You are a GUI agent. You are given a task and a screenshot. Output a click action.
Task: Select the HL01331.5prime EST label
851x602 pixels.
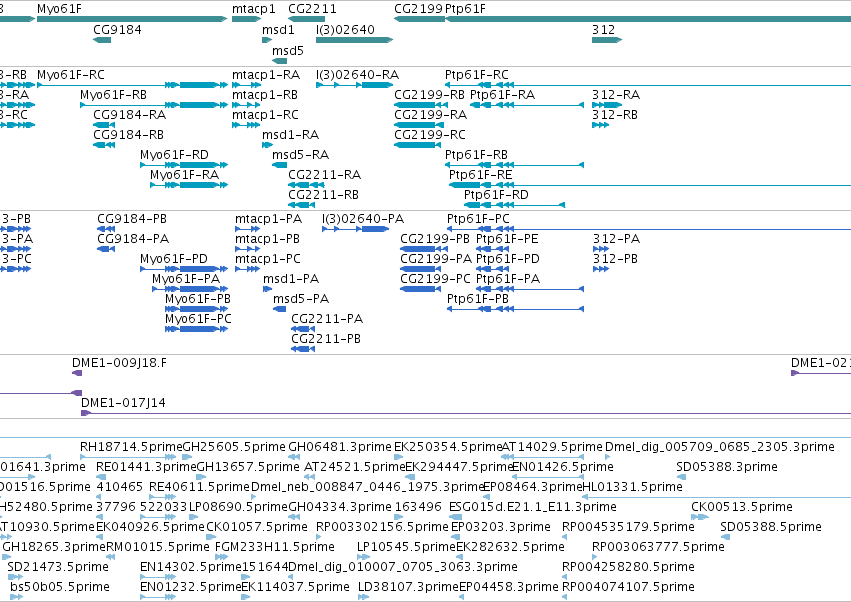(632, 487)
